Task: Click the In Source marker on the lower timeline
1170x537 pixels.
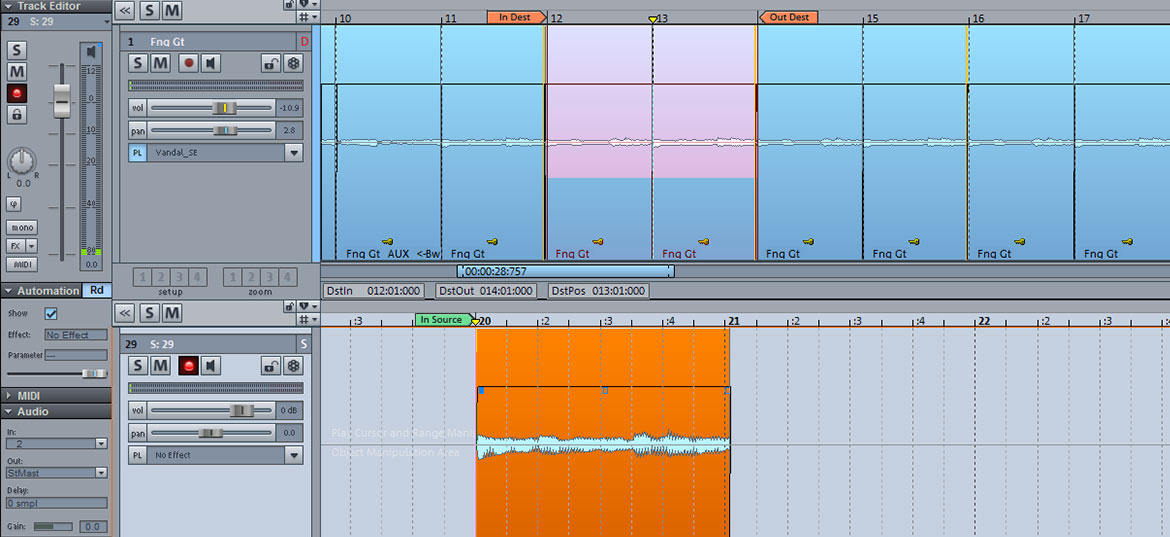Action: (444, 320)
